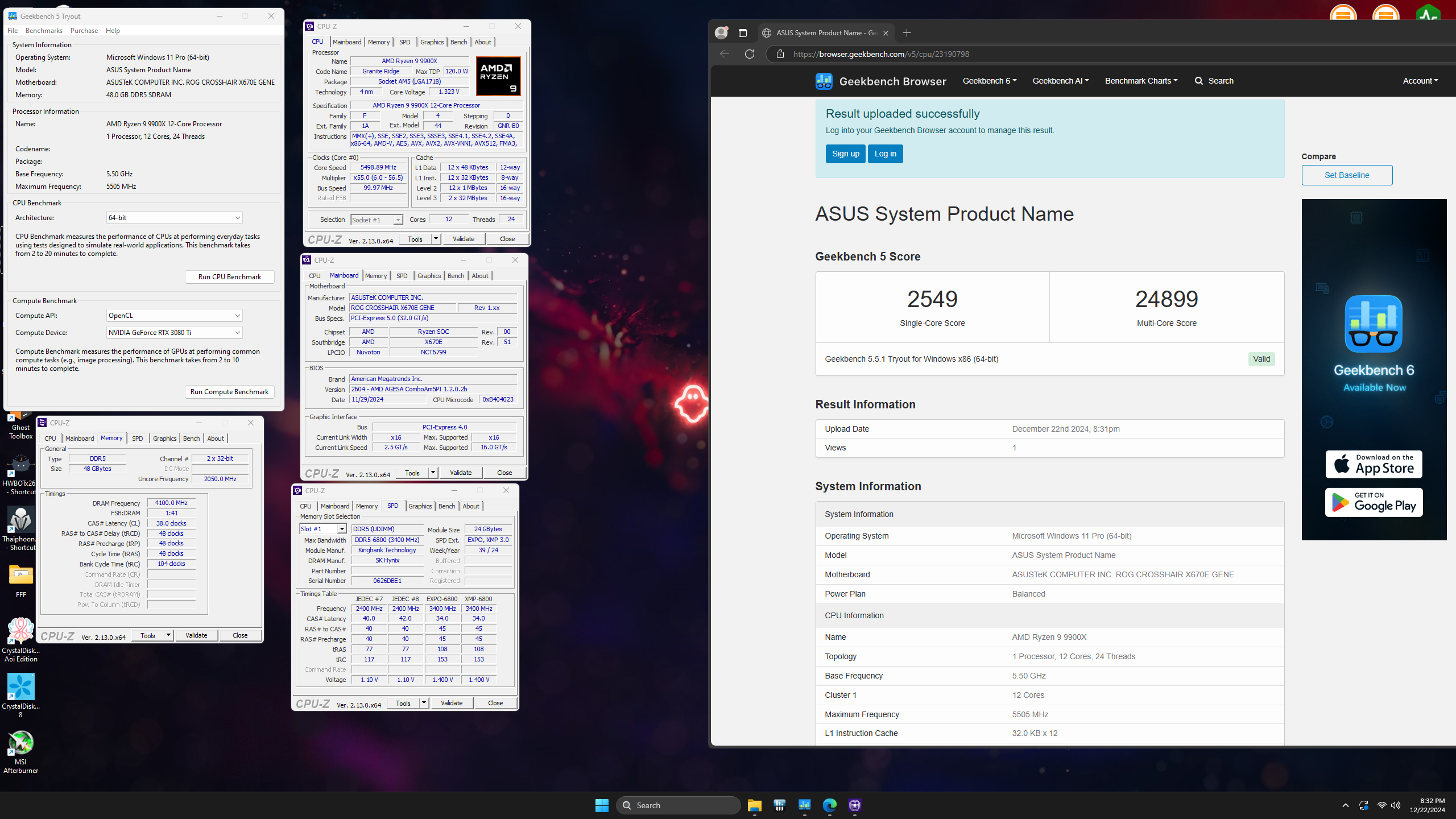
Task: Click Validate in CPU-Z Memory window
Action: 196,635
